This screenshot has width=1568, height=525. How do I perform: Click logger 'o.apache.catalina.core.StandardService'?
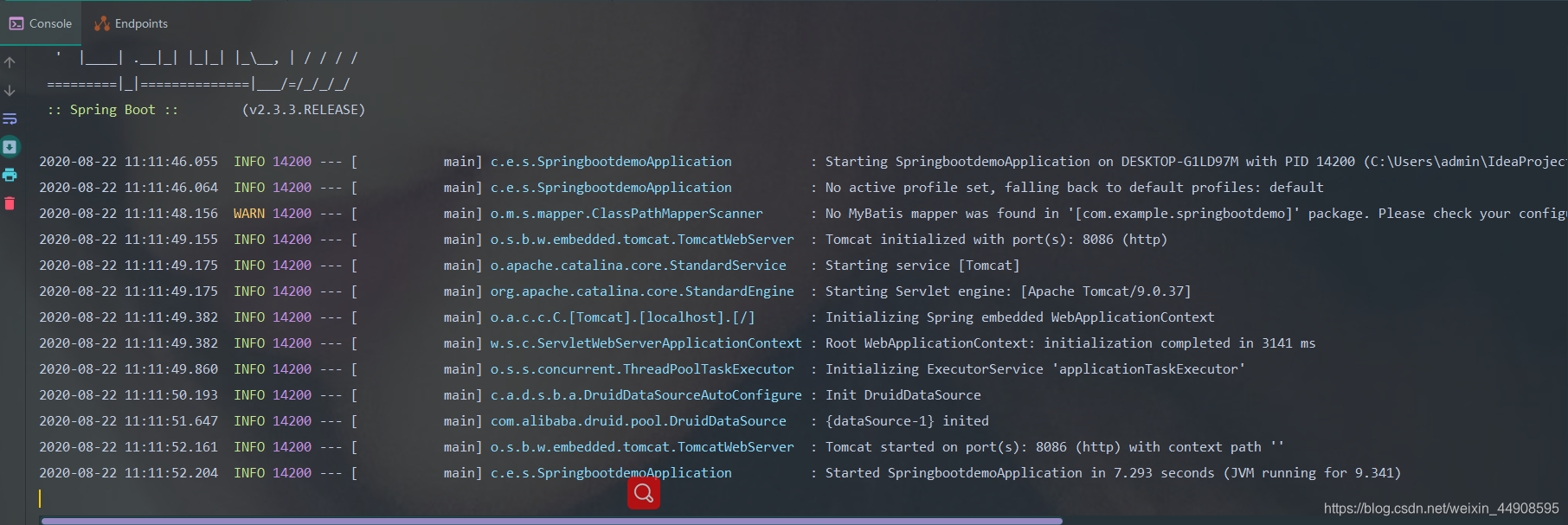coord(639,266)
